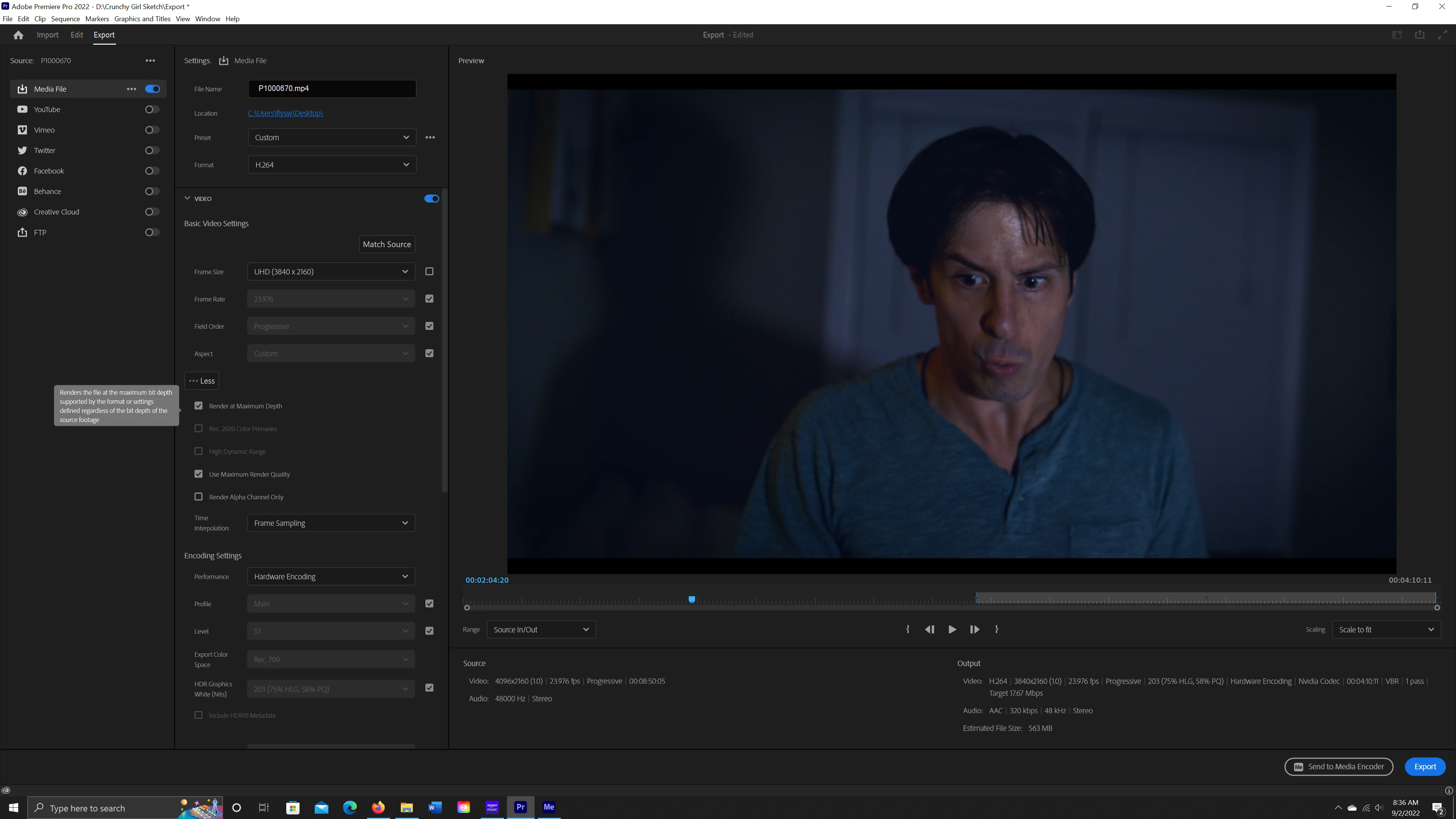Check Render Alpha Channel Only
This screenshot has width=1456, height=819.
tap(198, 497)
